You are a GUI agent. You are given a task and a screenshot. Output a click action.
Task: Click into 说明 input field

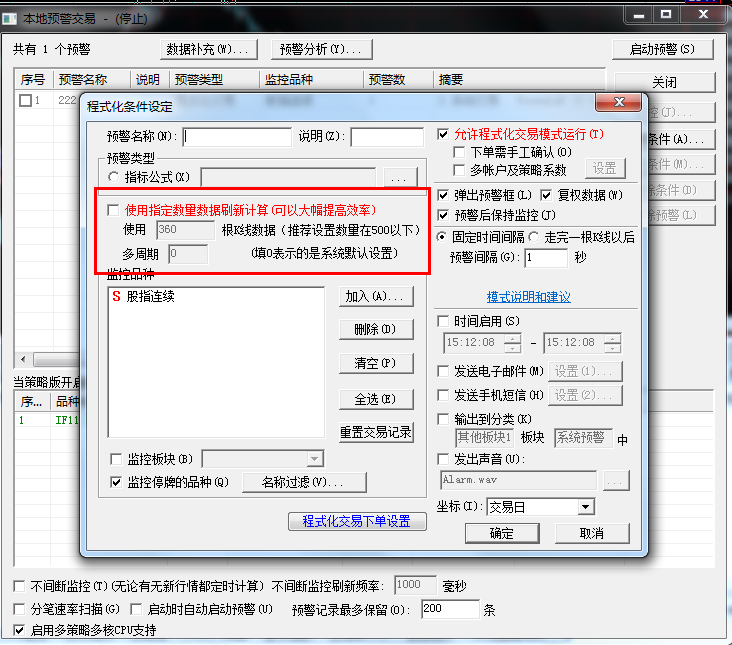coord(387,137)
